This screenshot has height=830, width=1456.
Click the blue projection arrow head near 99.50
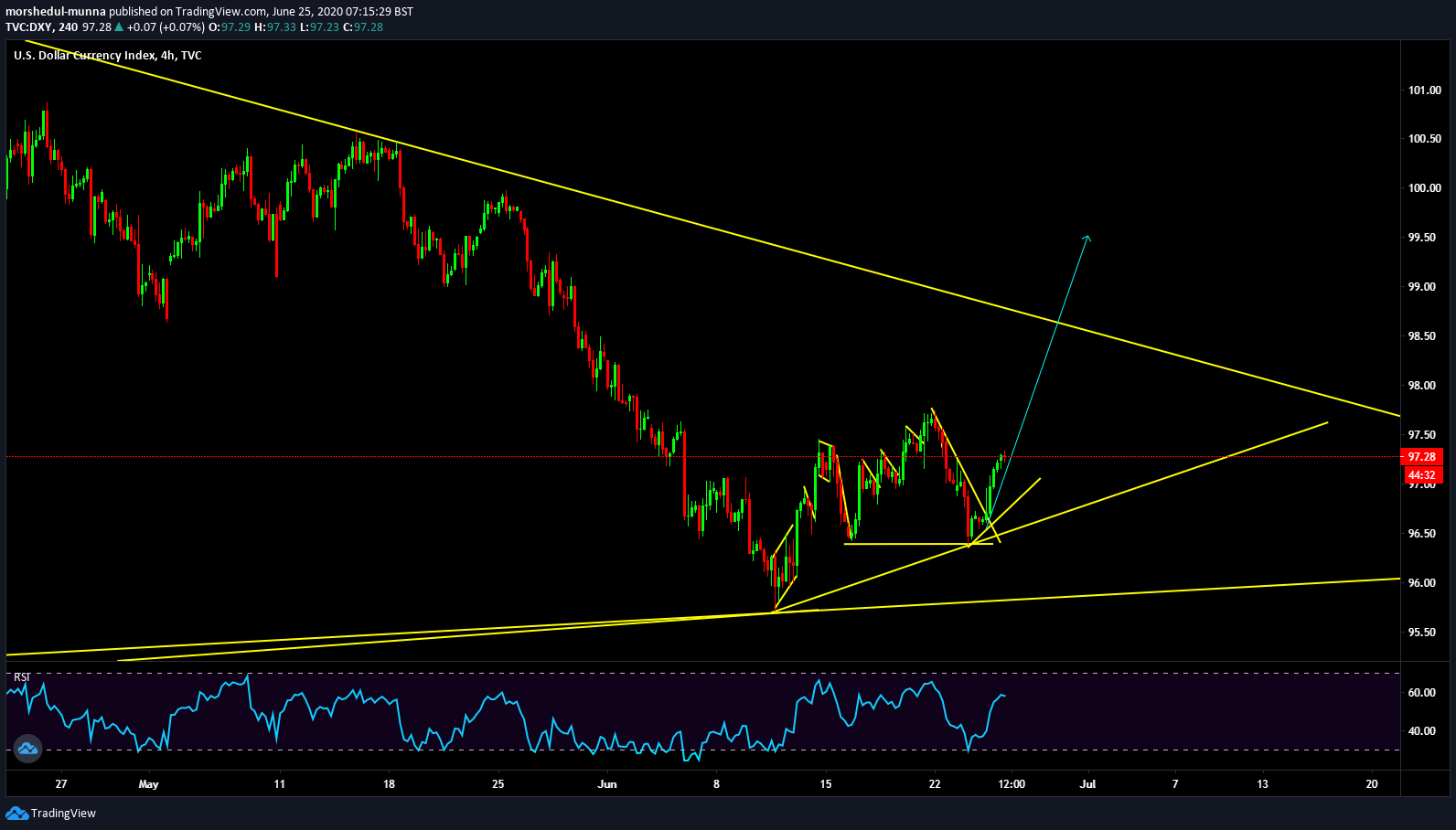point(1087,239)
